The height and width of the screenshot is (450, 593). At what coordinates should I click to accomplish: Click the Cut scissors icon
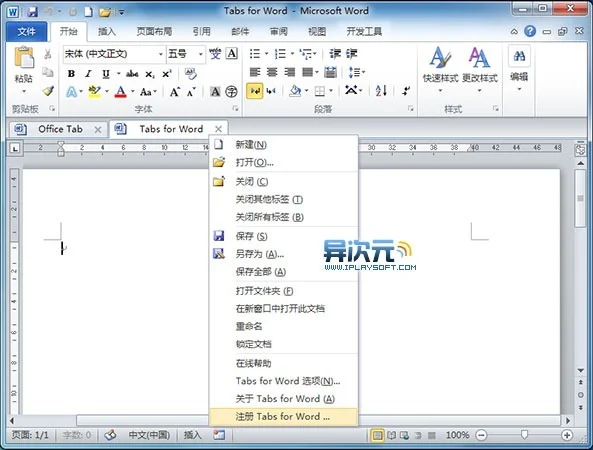point(48,54)
